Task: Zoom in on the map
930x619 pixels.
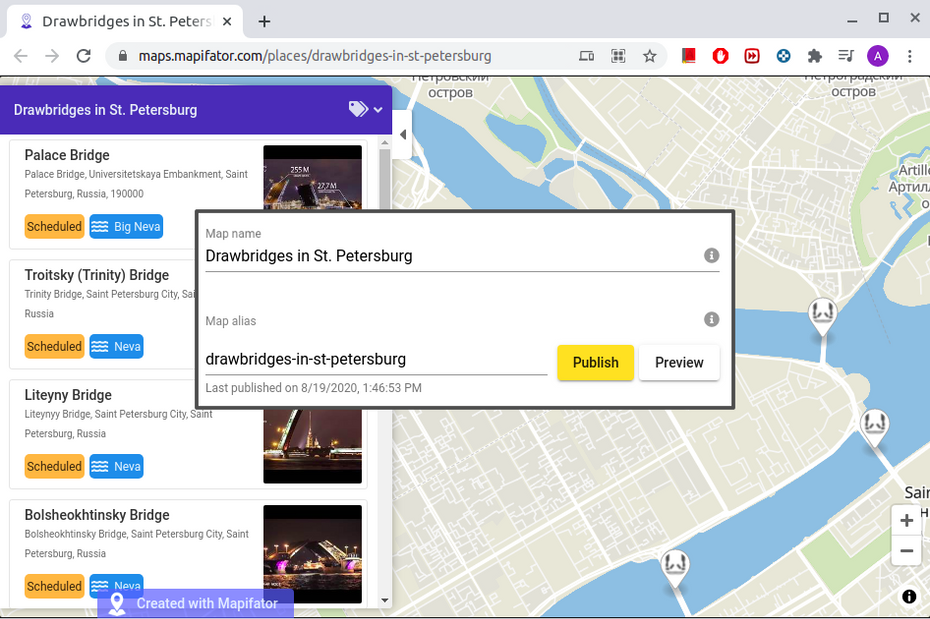Action: pos(906,520)
